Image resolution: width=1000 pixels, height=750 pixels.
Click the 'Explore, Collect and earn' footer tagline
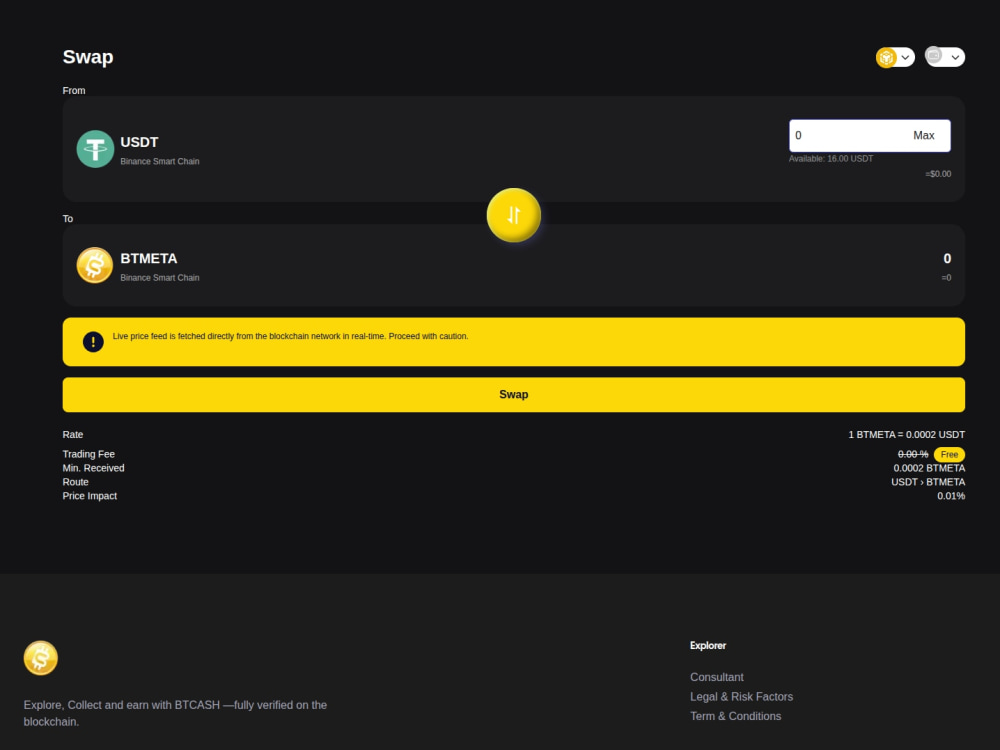(x=175, y=713)
